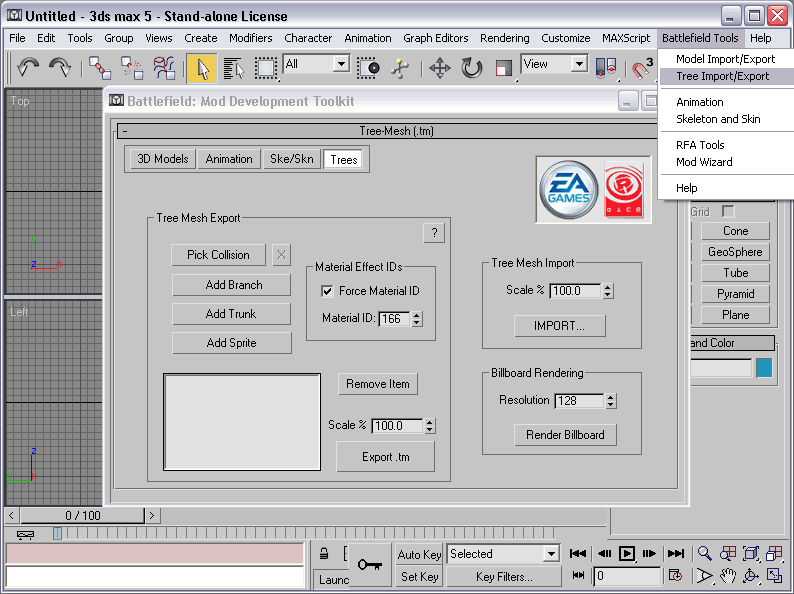This screenshot has height=594, width=794.
Task: Activate the Select Object arrow tool
Action: [202, 68]
